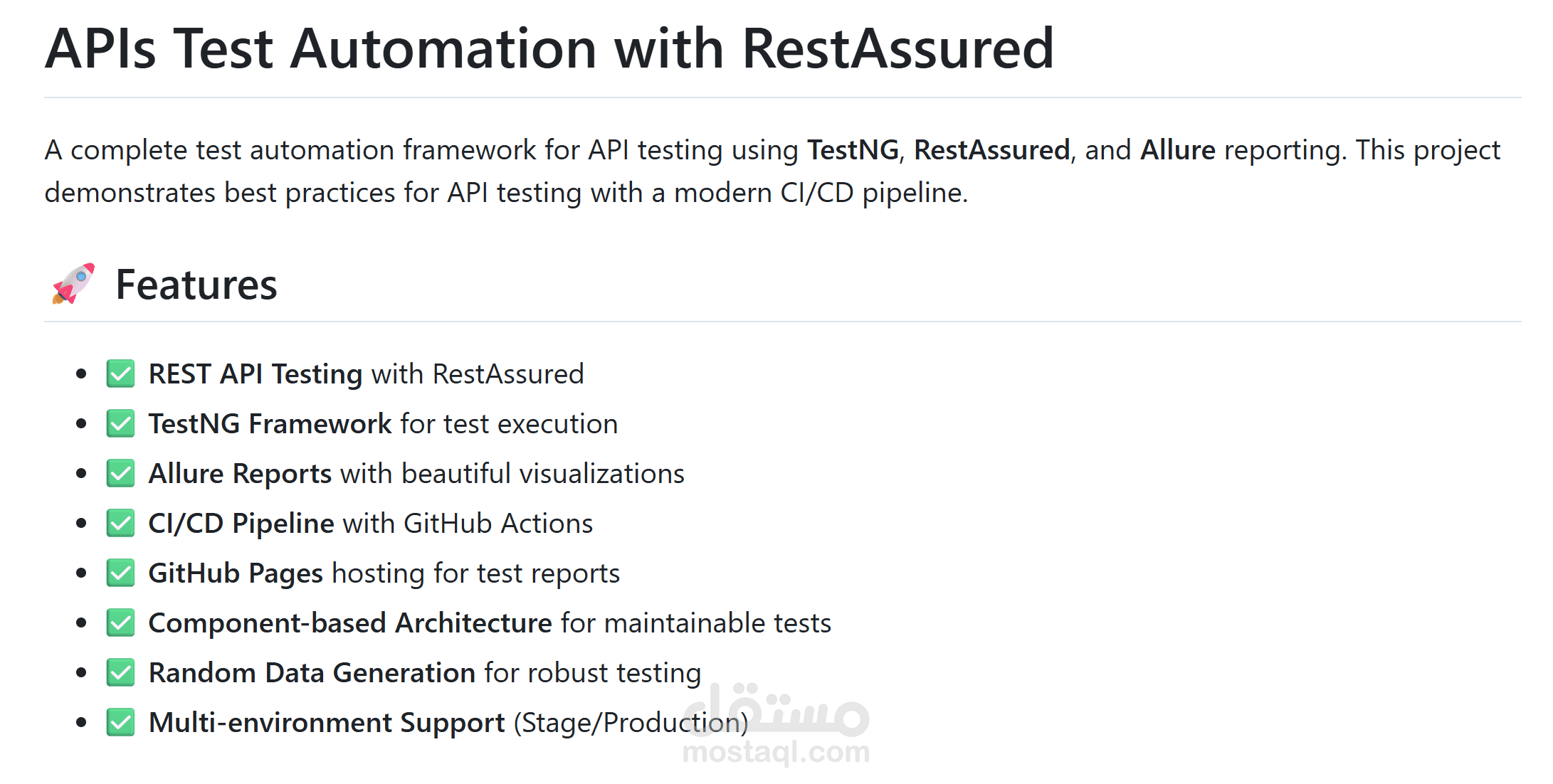Click bold "Allure" in the intro paragraph
Viewport: 1553px width, 784px height.
1178,150
